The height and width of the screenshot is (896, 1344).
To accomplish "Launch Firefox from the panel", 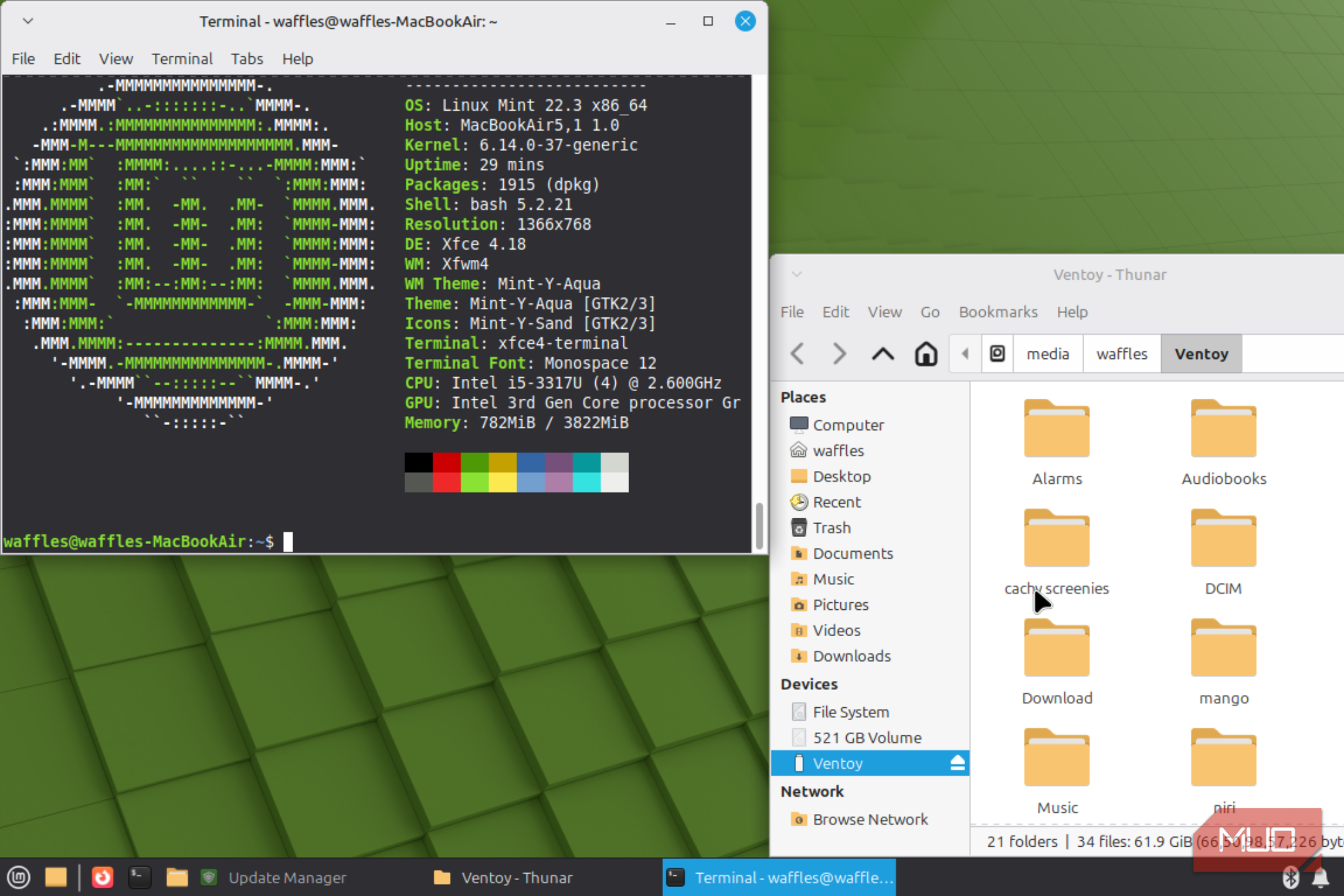I will [102, 877].
